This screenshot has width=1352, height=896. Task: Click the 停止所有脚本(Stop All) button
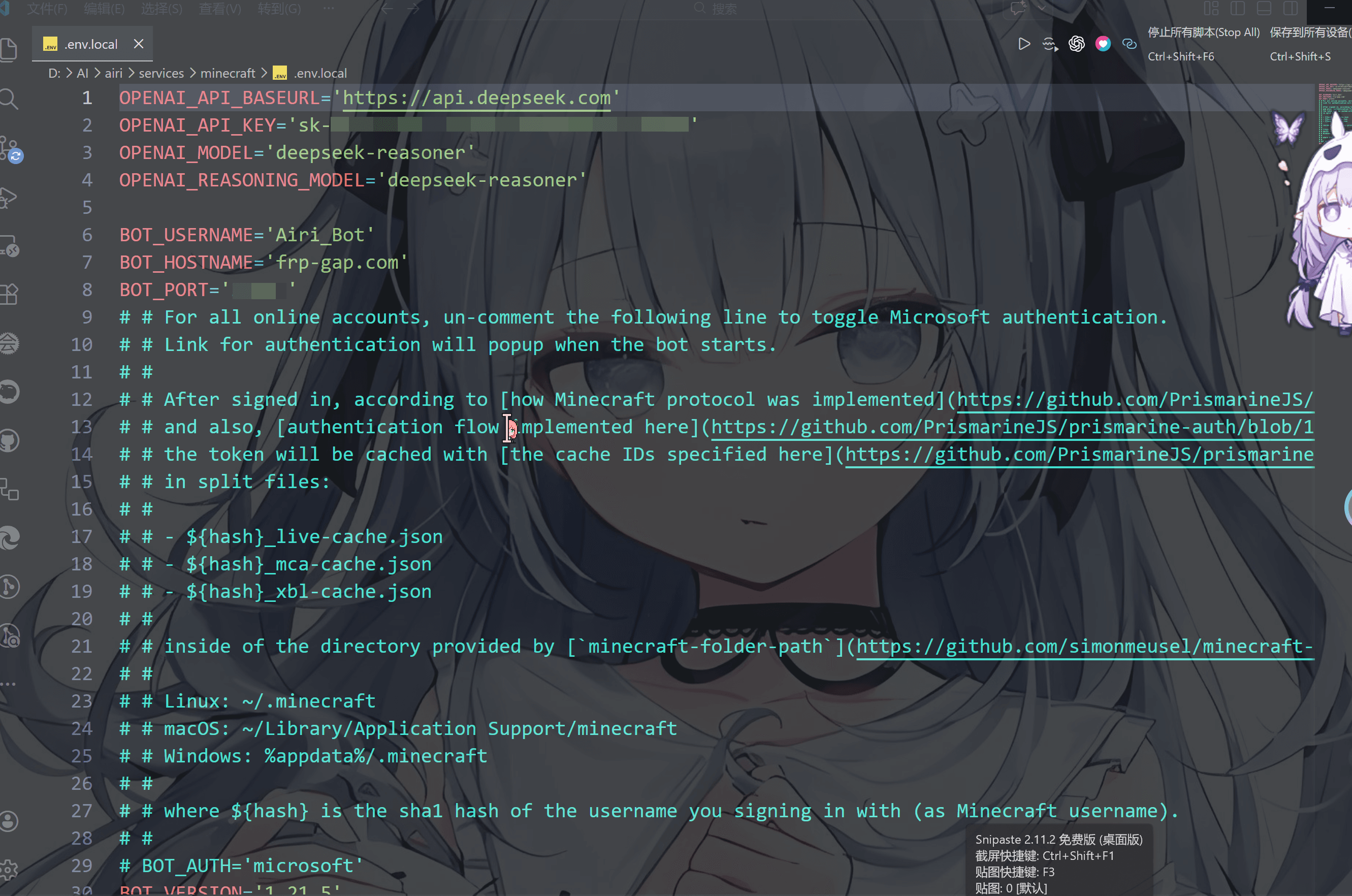[1203, 33]
